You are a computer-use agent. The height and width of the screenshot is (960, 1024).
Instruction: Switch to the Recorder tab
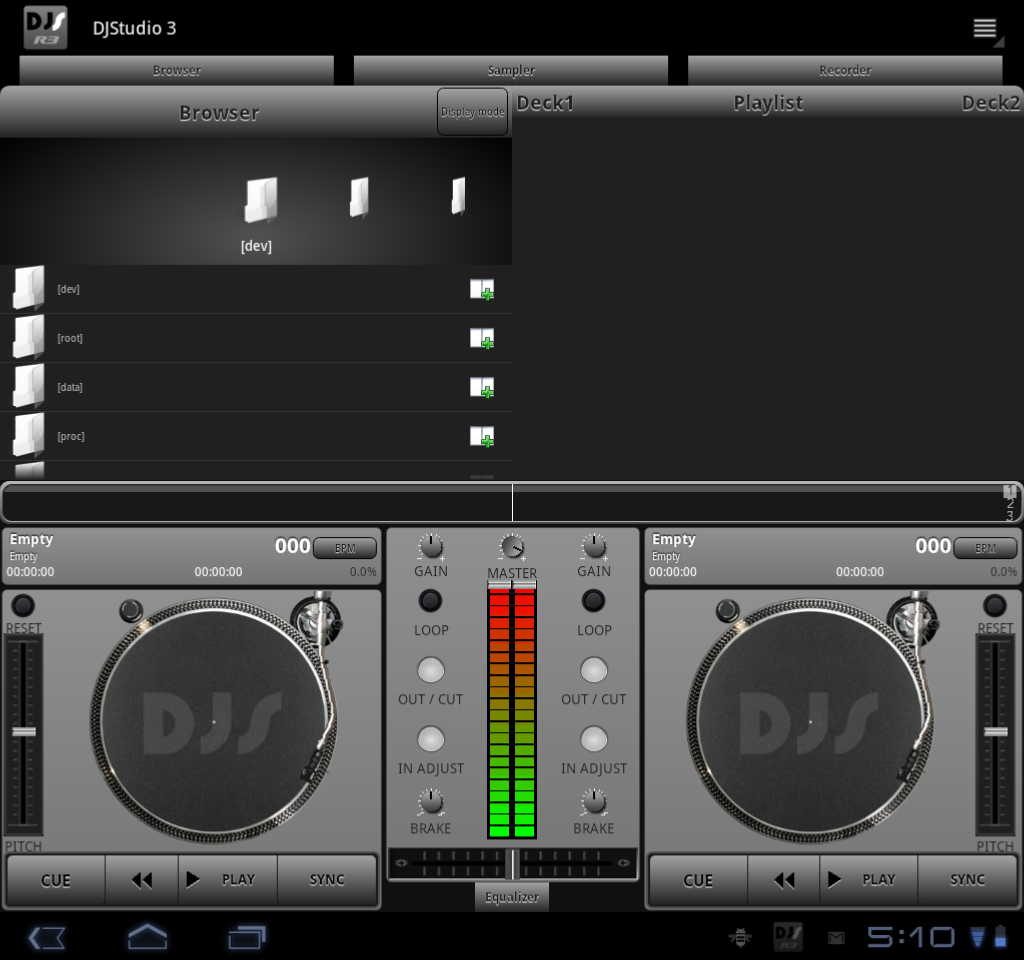coord(845,70)
